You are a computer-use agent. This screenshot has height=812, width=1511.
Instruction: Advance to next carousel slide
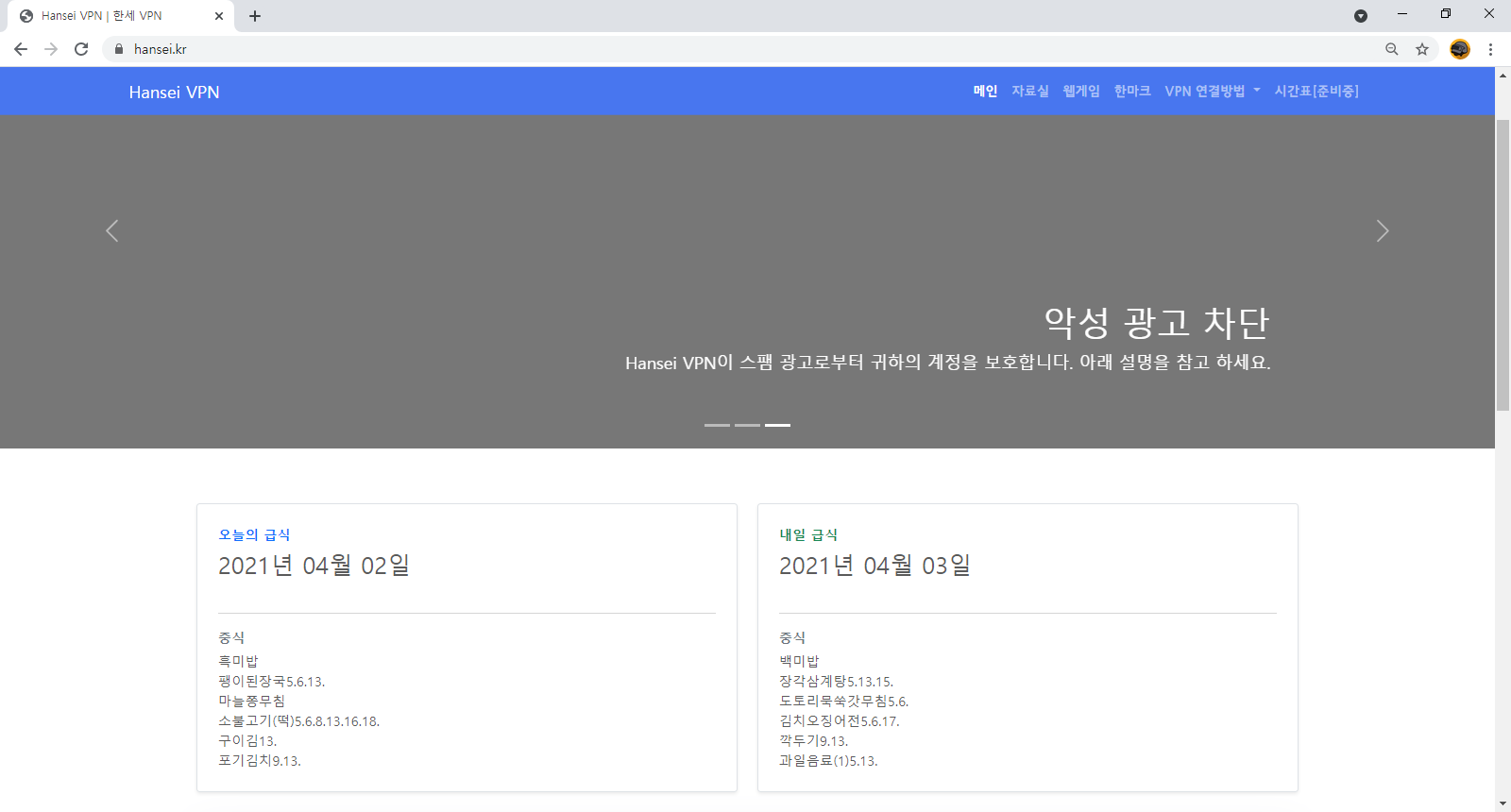1382,231
